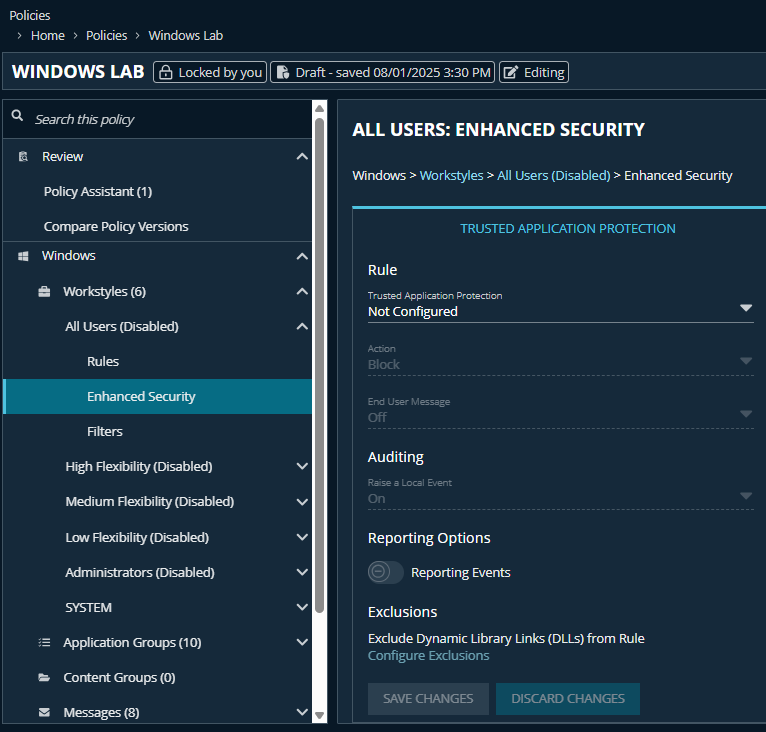Click the Application Groups list icon
766x732 pixels.
[44, 643]
